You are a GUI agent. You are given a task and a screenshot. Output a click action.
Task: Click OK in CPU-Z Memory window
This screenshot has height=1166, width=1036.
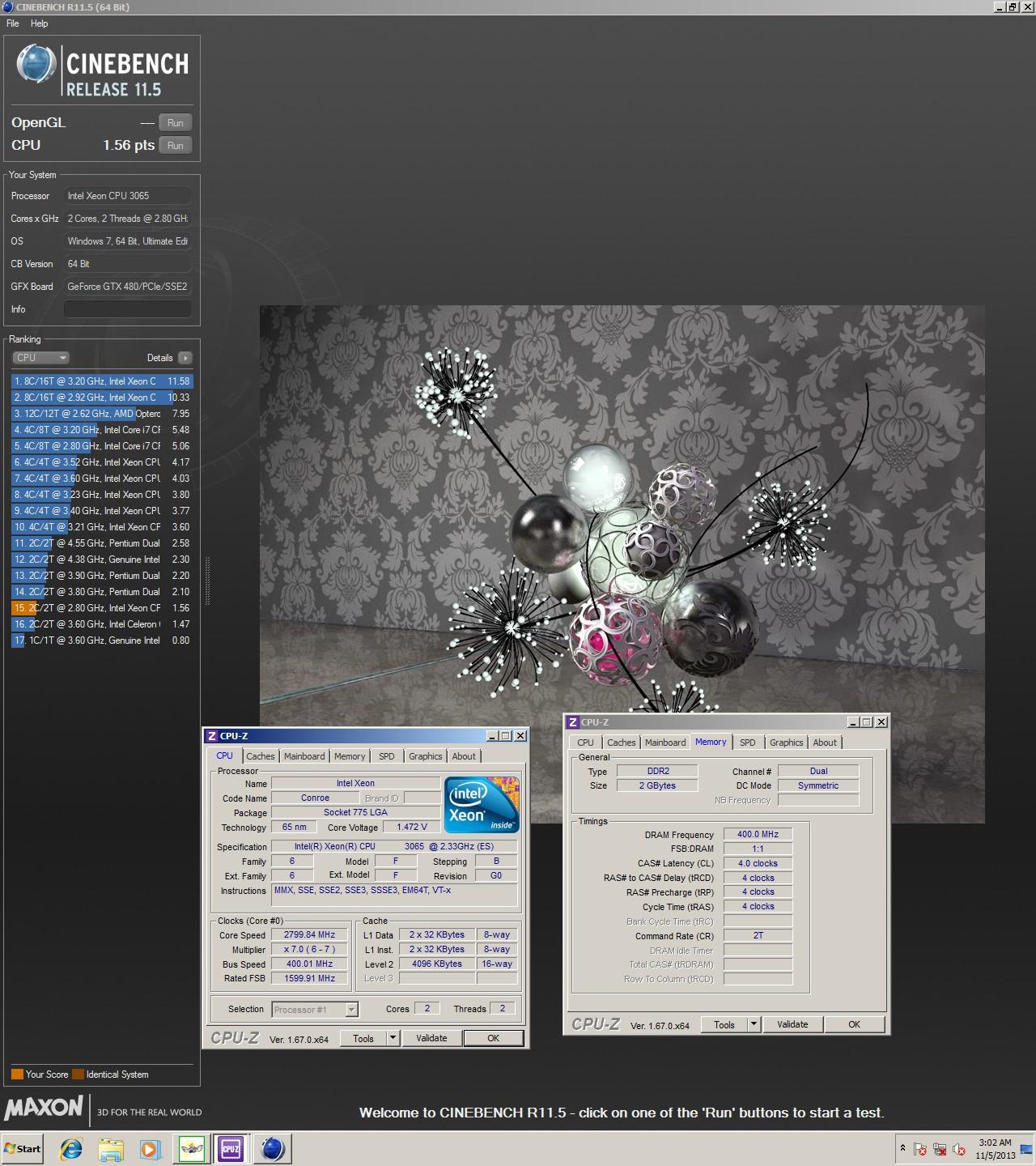854,1025
